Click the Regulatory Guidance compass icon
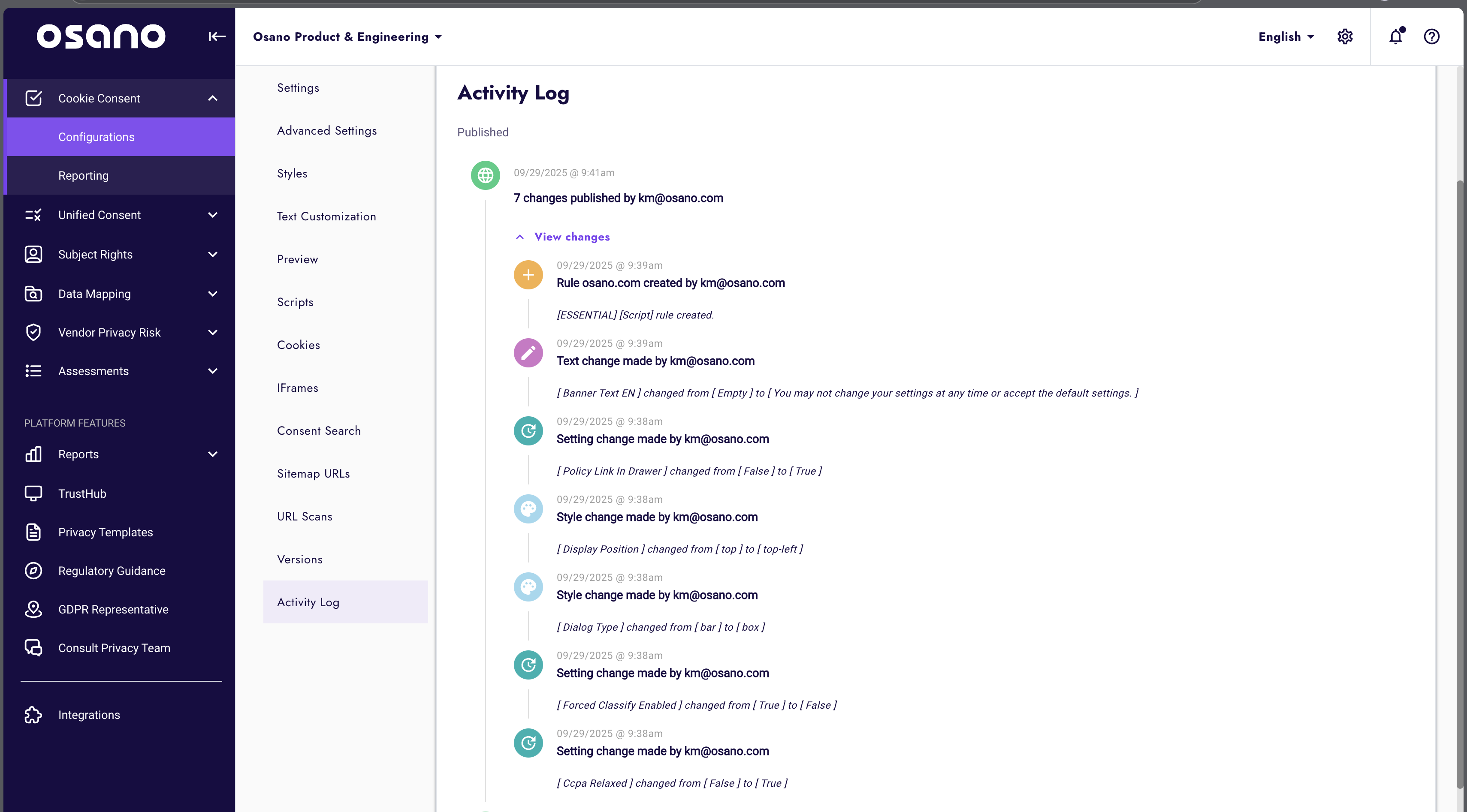The image size is (1467, 812). click(x=33, y=570)
